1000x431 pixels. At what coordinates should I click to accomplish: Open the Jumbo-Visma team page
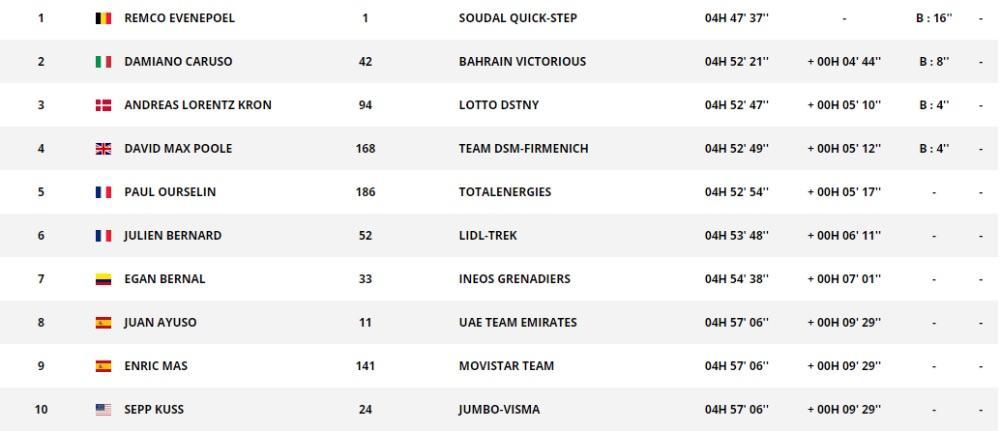(499, 409)
